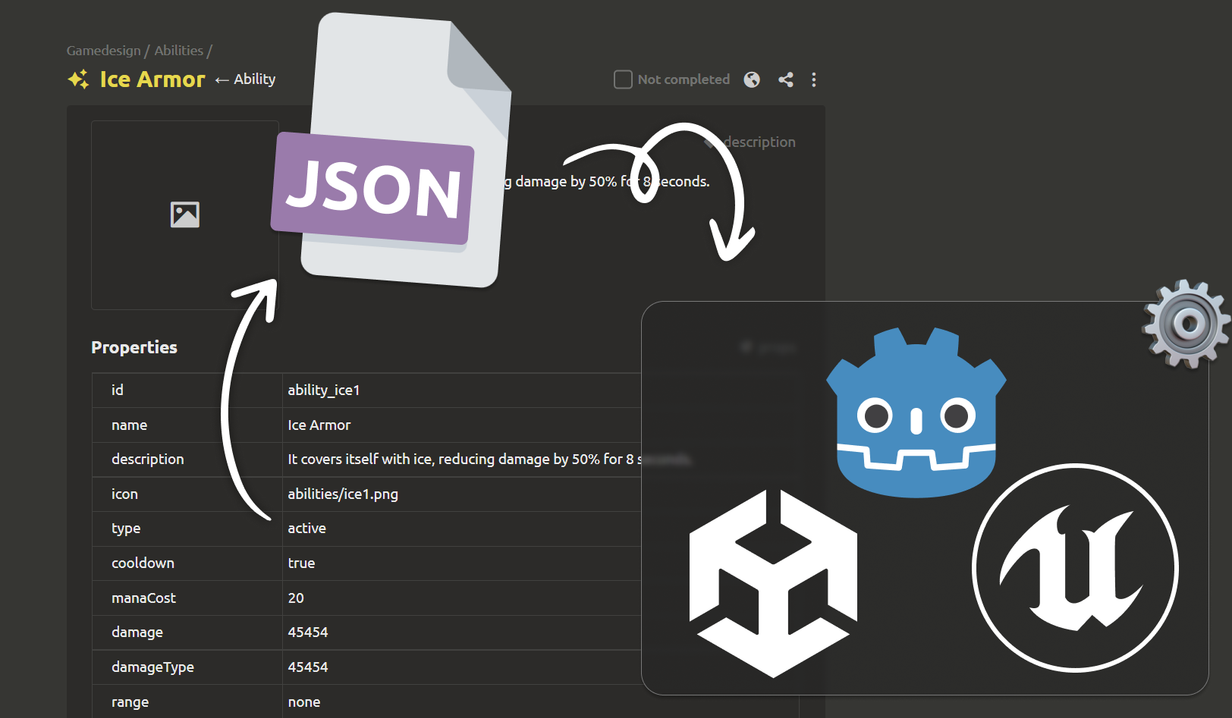
Task: Select the blue Godot engine logo
Action: click(x=916, y=413)
